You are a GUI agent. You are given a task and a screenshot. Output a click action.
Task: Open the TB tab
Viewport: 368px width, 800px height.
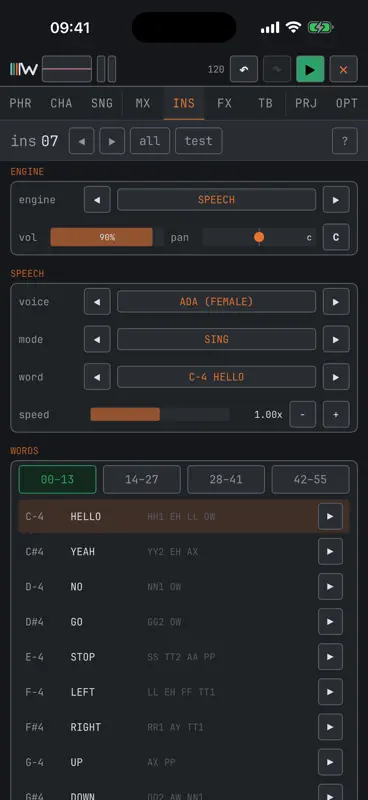tap(265, 103)
